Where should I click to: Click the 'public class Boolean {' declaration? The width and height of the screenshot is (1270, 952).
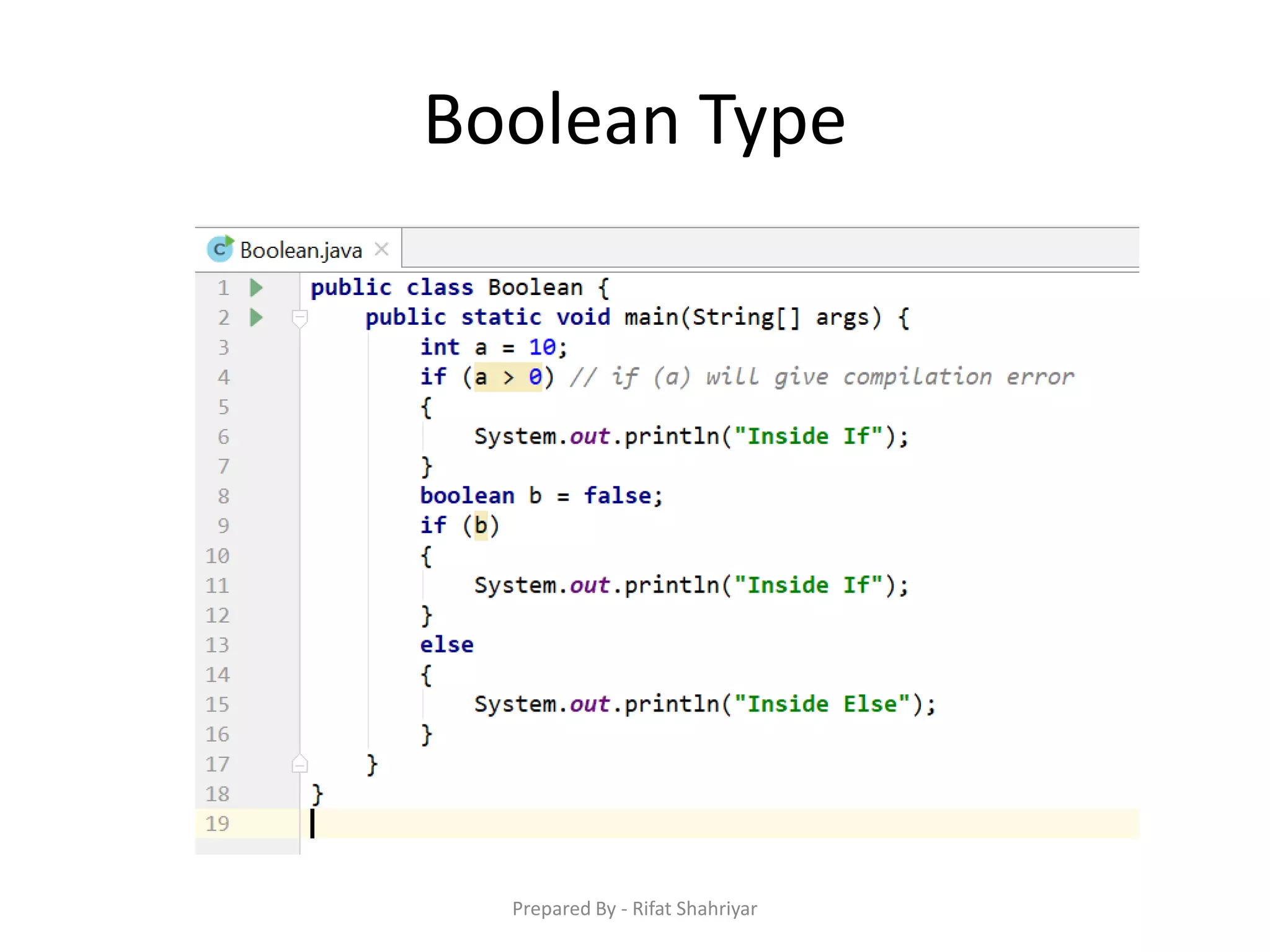[460, 288]
